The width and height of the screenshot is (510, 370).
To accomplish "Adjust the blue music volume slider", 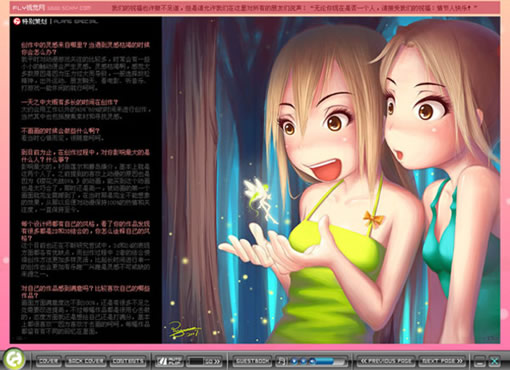I will (327, 361).
